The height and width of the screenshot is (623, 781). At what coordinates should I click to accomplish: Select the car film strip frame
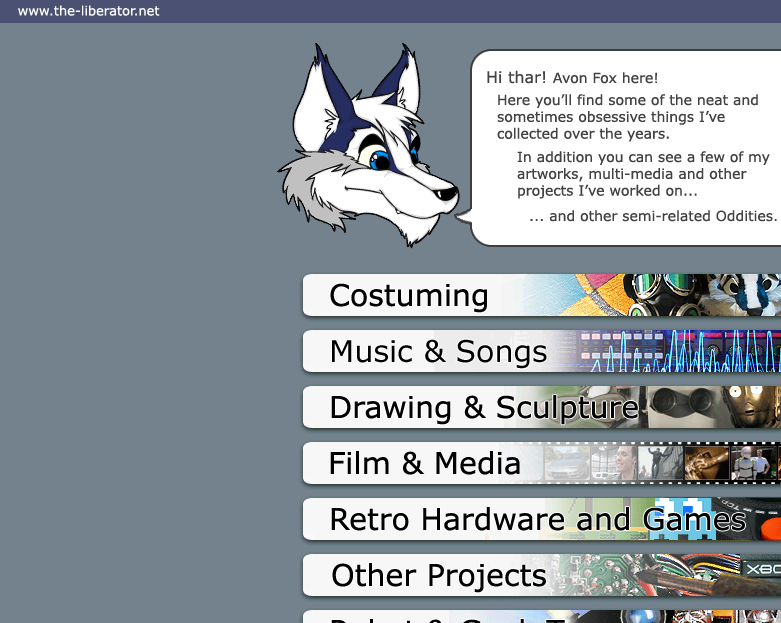point(565,464)
